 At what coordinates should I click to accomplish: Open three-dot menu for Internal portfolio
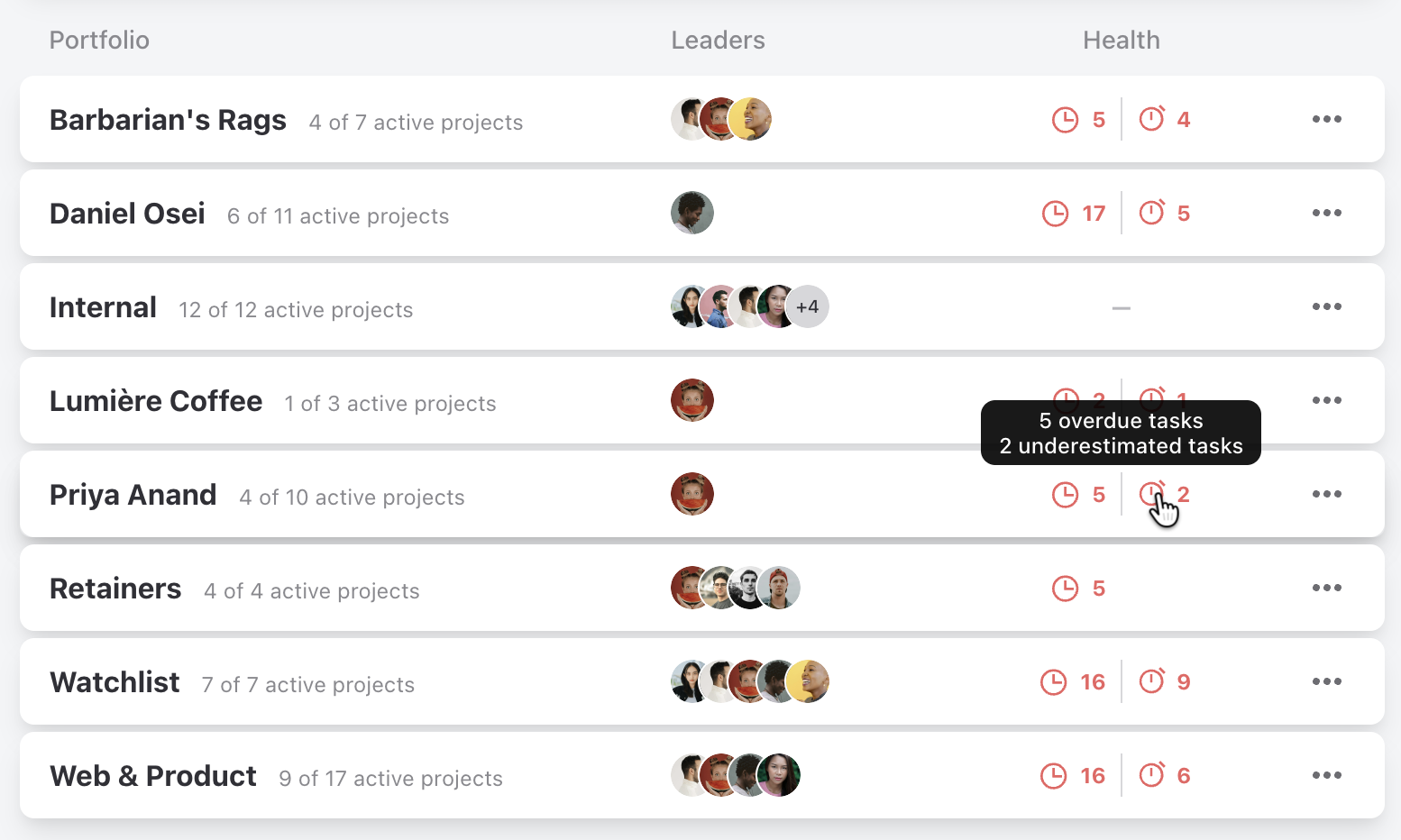[x=1326, y=306]
